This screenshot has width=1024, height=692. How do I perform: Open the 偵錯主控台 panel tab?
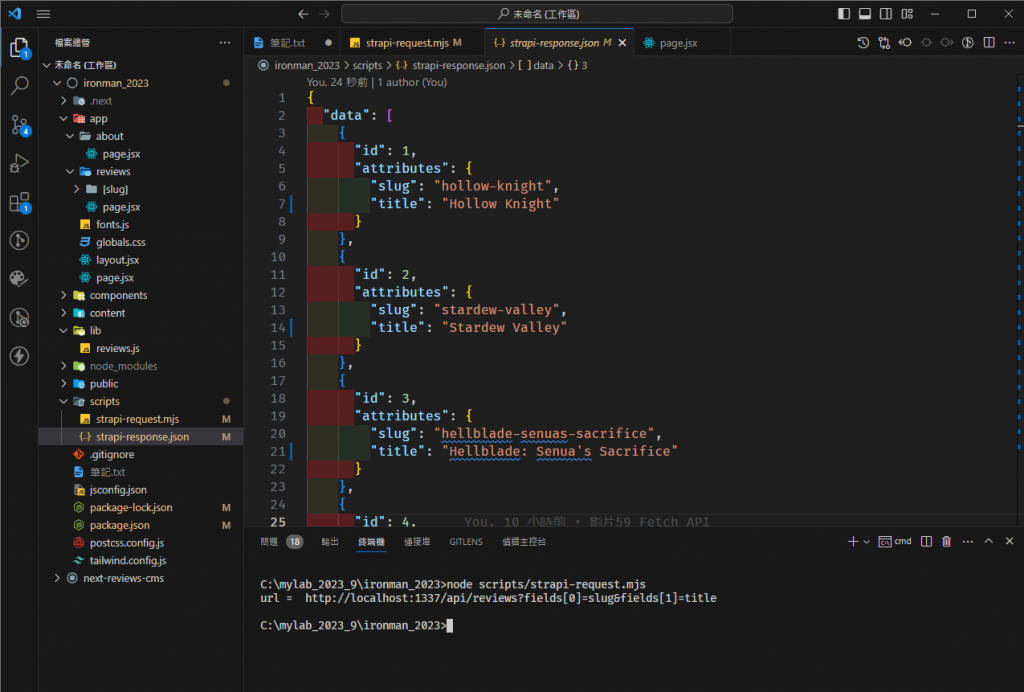click(524, 541)
